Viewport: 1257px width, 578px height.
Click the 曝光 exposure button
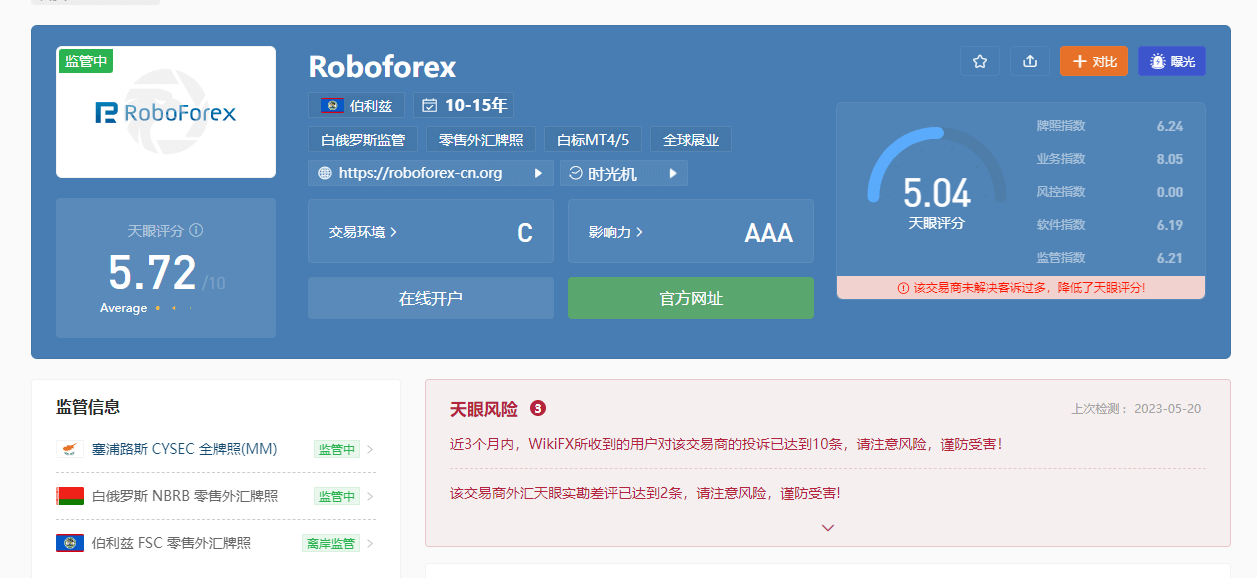pos(1172,61)
